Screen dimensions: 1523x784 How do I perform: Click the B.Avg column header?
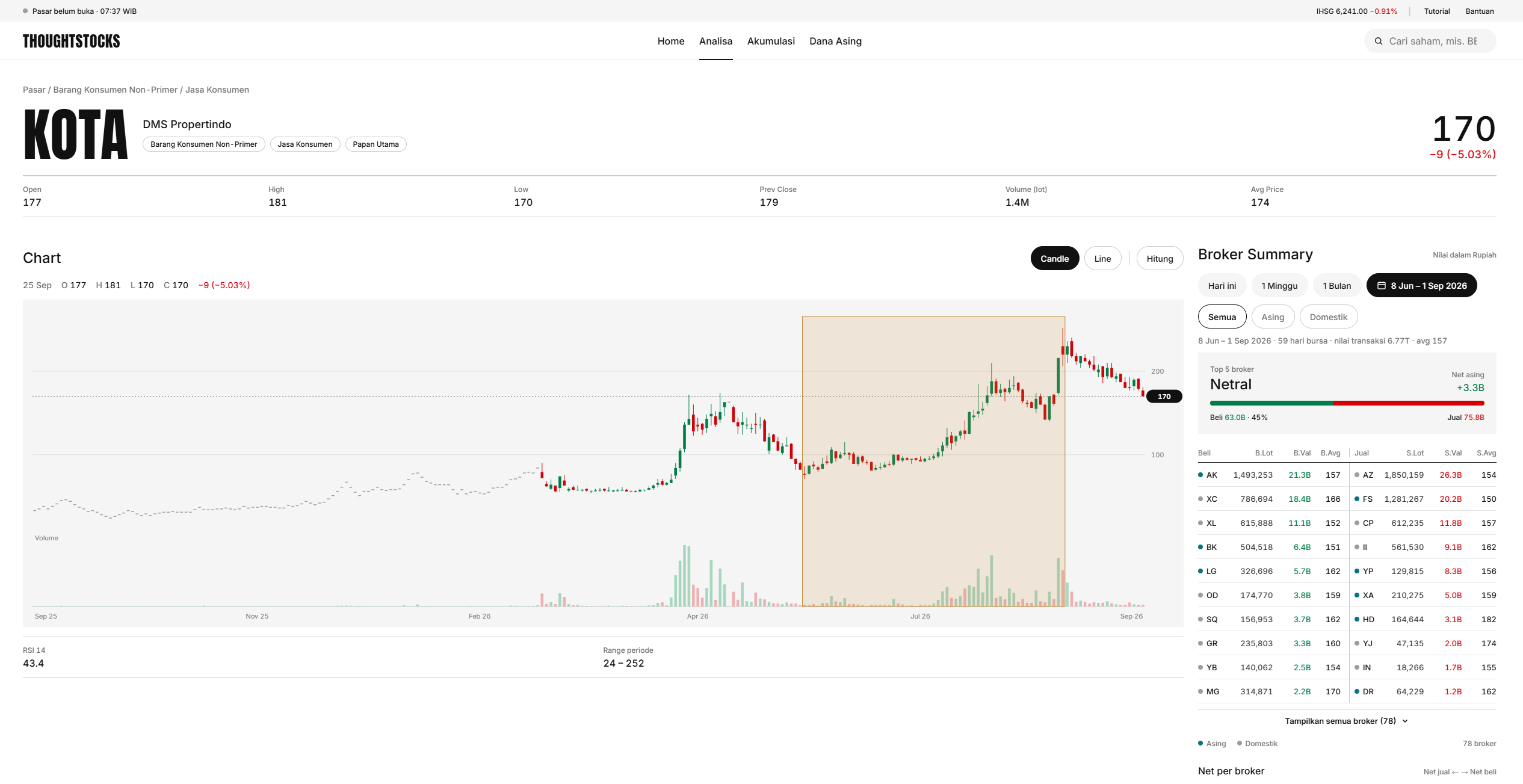click(x=1330, y=453)
